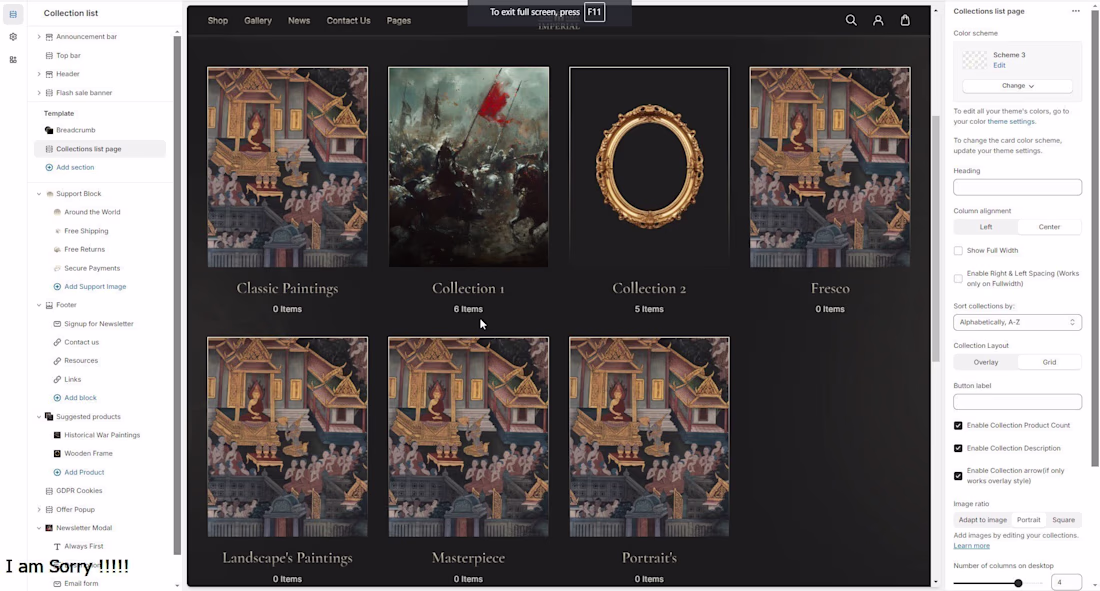Click Add Support Image

point(95,286)
